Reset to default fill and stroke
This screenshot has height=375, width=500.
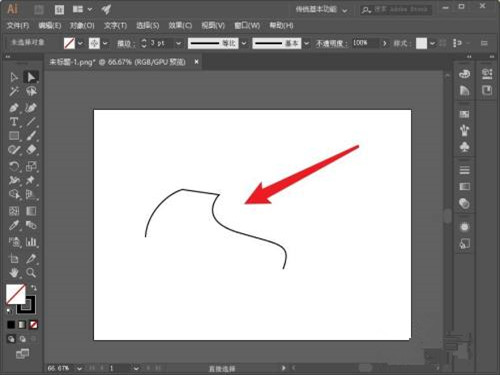coord(9,311)
